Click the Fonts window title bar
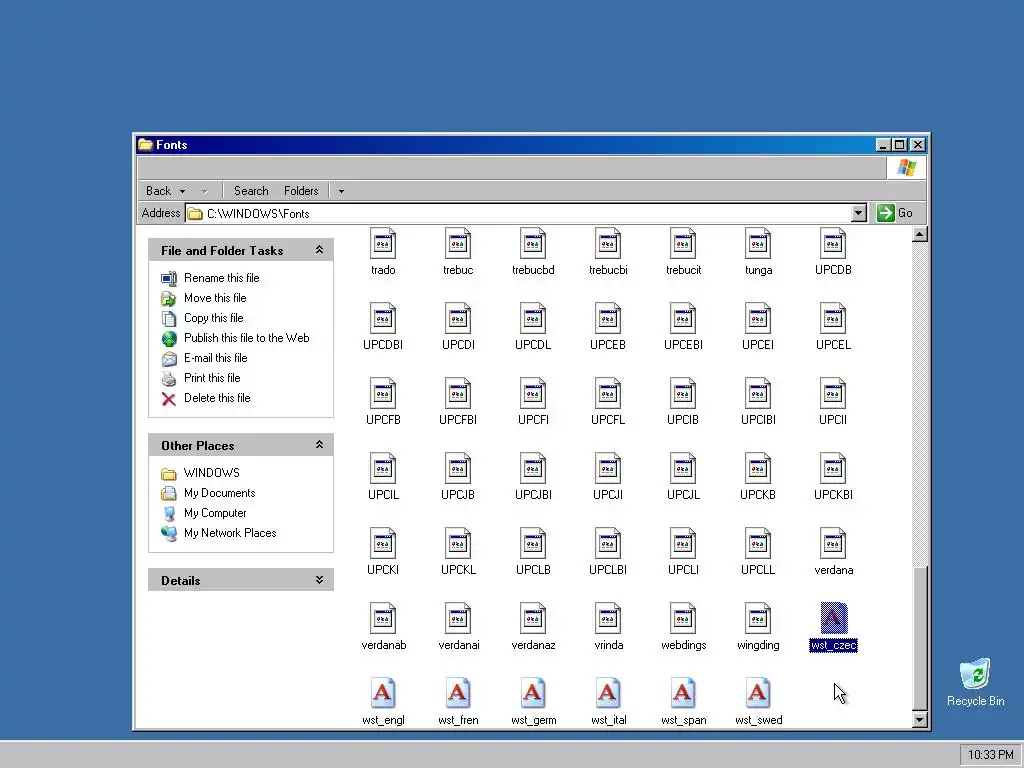The height and width of the screenshot is (768, 1024). tap(506, 144)
